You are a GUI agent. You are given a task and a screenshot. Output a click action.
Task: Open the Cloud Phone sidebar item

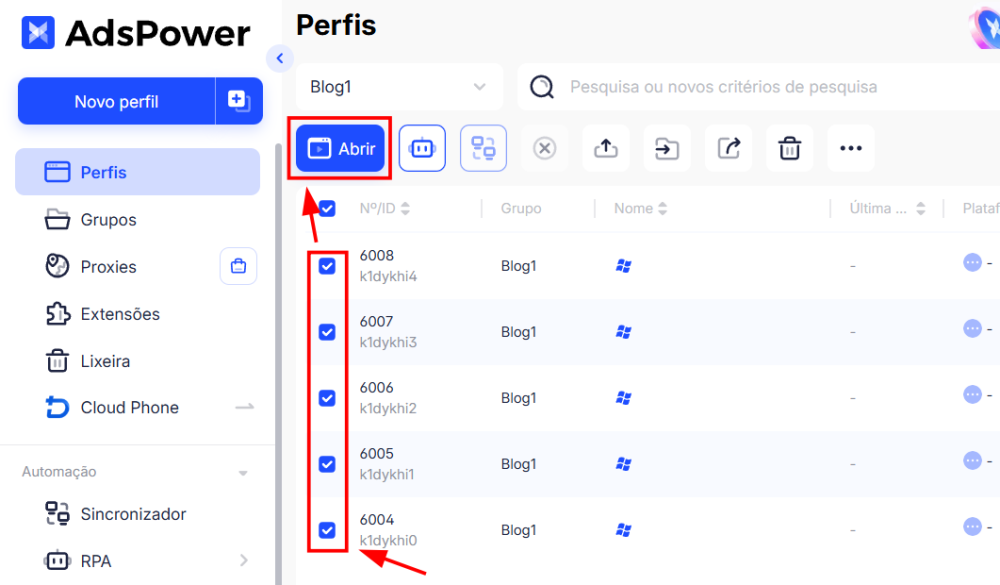click(x=129, y=407)
